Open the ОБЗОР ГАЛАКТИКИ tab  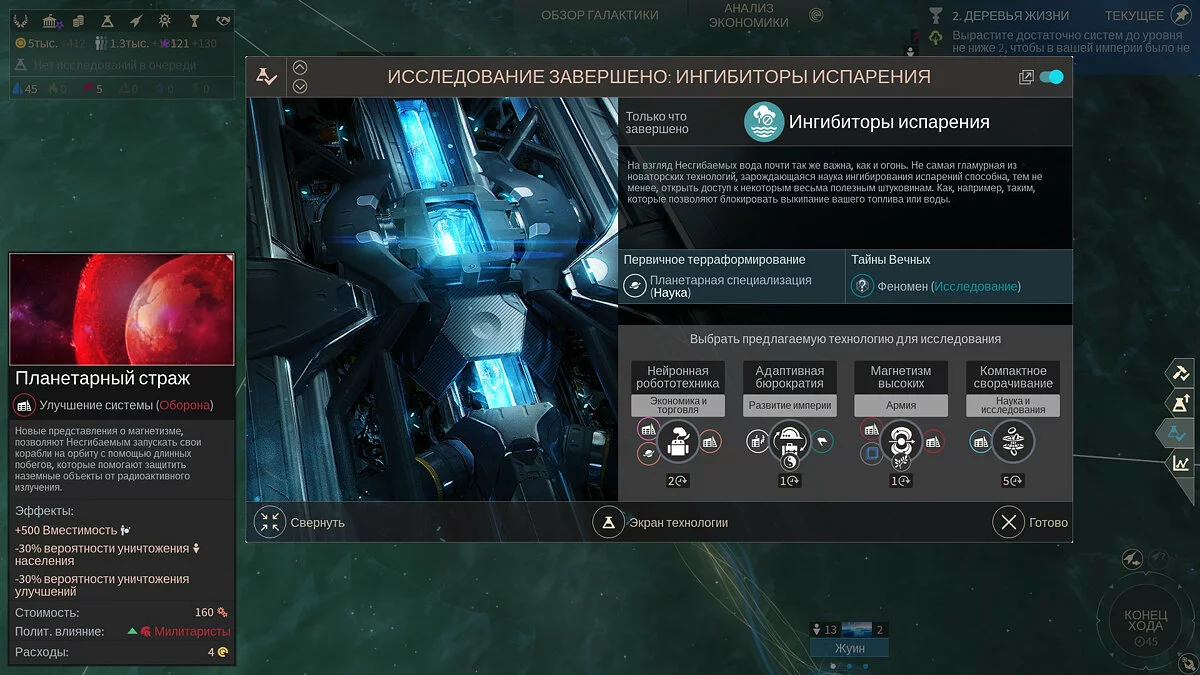(x=600, y=15)
